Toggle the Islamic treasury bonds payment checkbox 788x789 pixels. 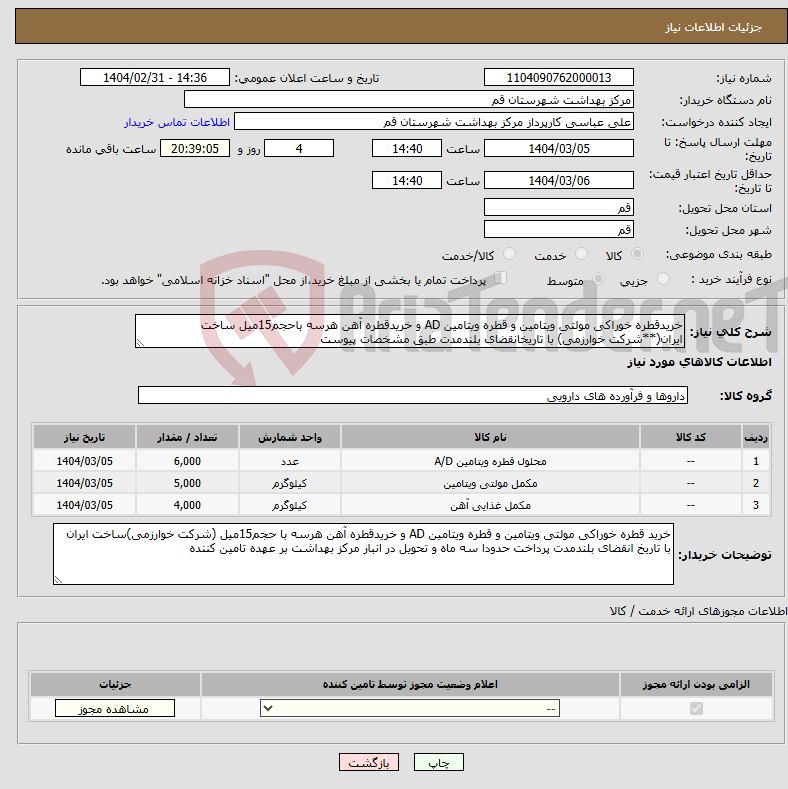click(x=500, y=278)
